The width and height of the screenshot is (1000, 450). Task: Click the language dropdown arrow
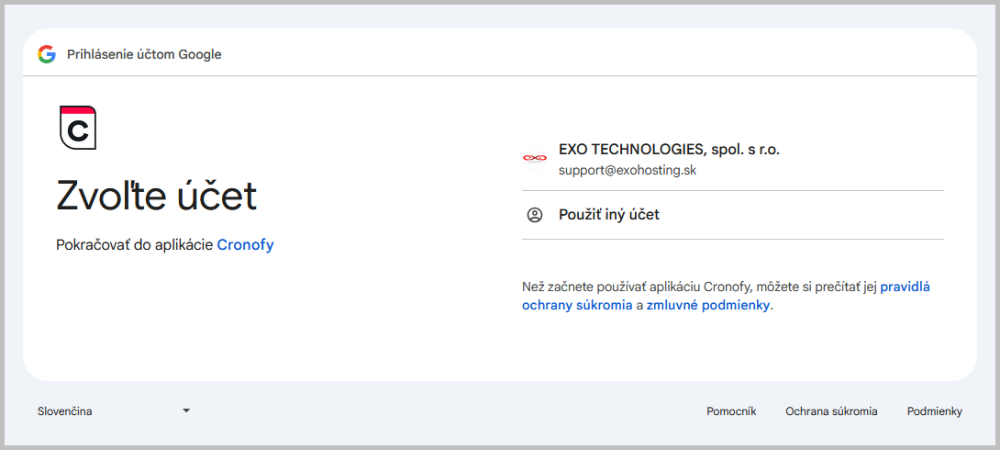(186, 411)
